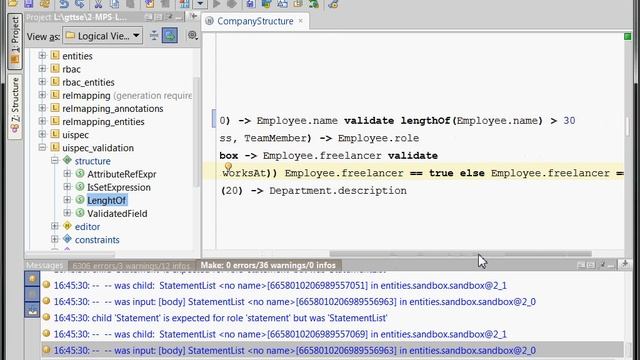Click the language icon beside rbac
Screen dimensions: 640x360
[x=55, y=69]
